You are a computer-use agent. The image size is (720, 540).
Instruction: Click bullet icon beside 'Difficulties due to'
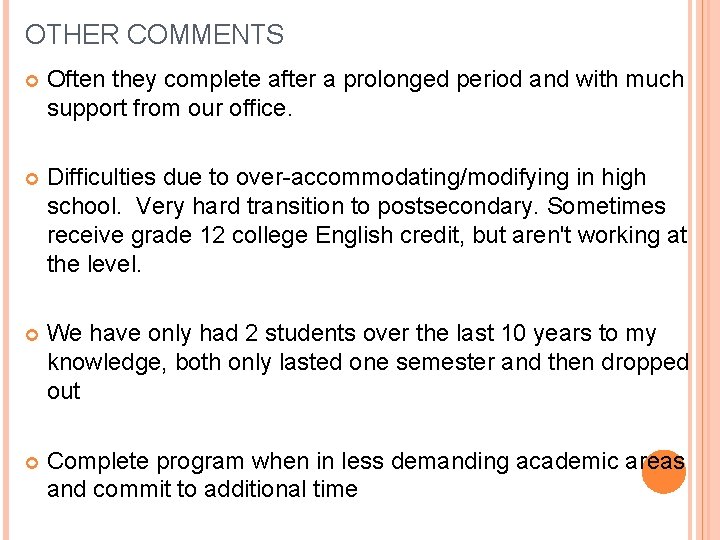[32, 179]
